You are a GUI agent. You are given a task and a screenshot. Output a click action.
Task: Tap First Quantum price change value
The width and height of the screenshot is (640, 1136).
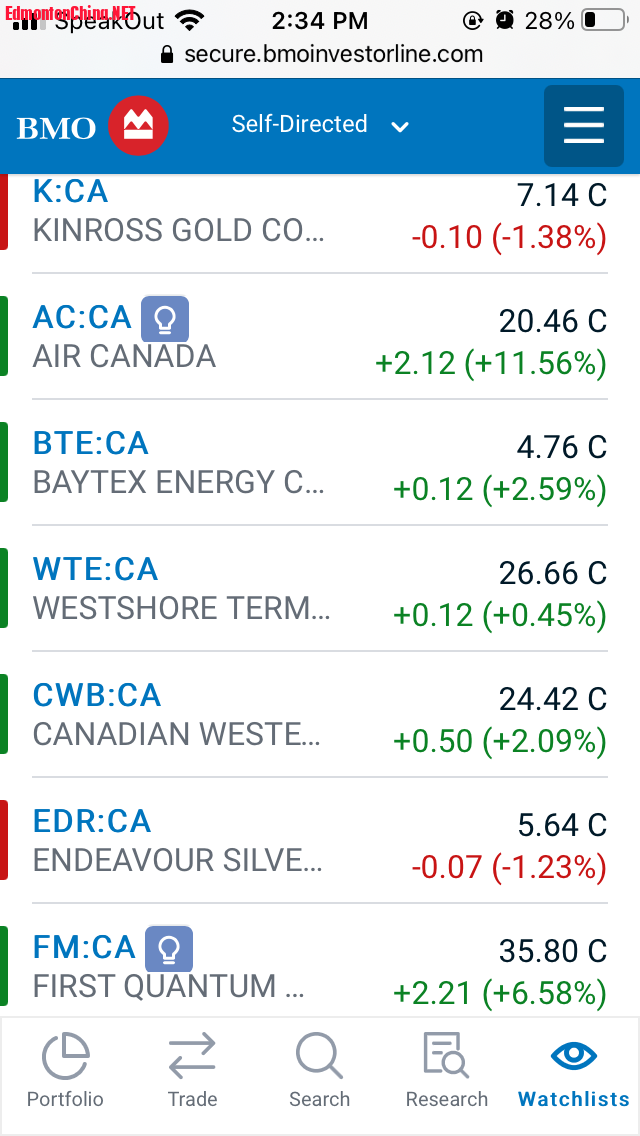point(500,993)
